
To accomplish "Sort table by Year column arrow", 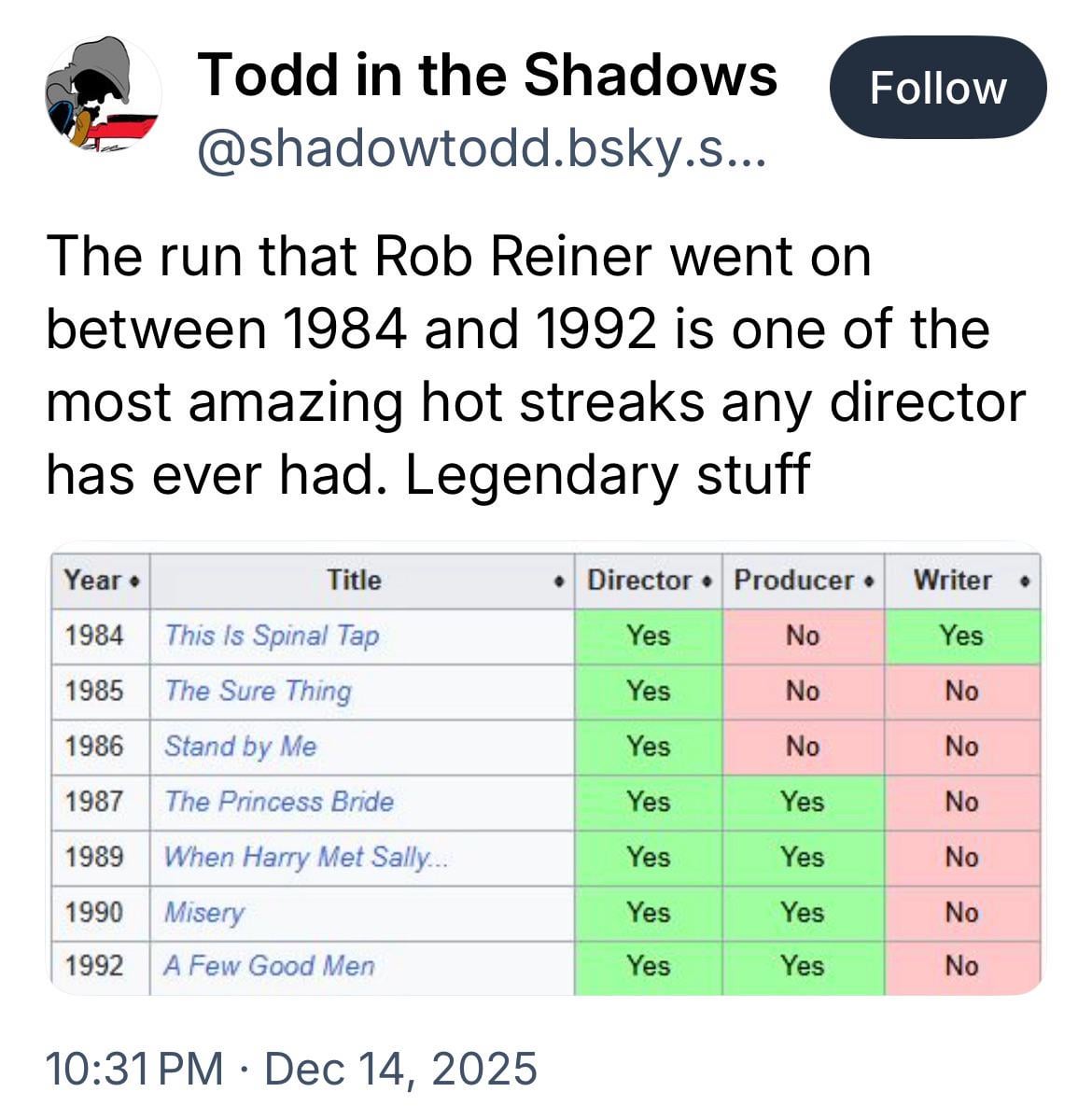I will click(x=135, y=581).
